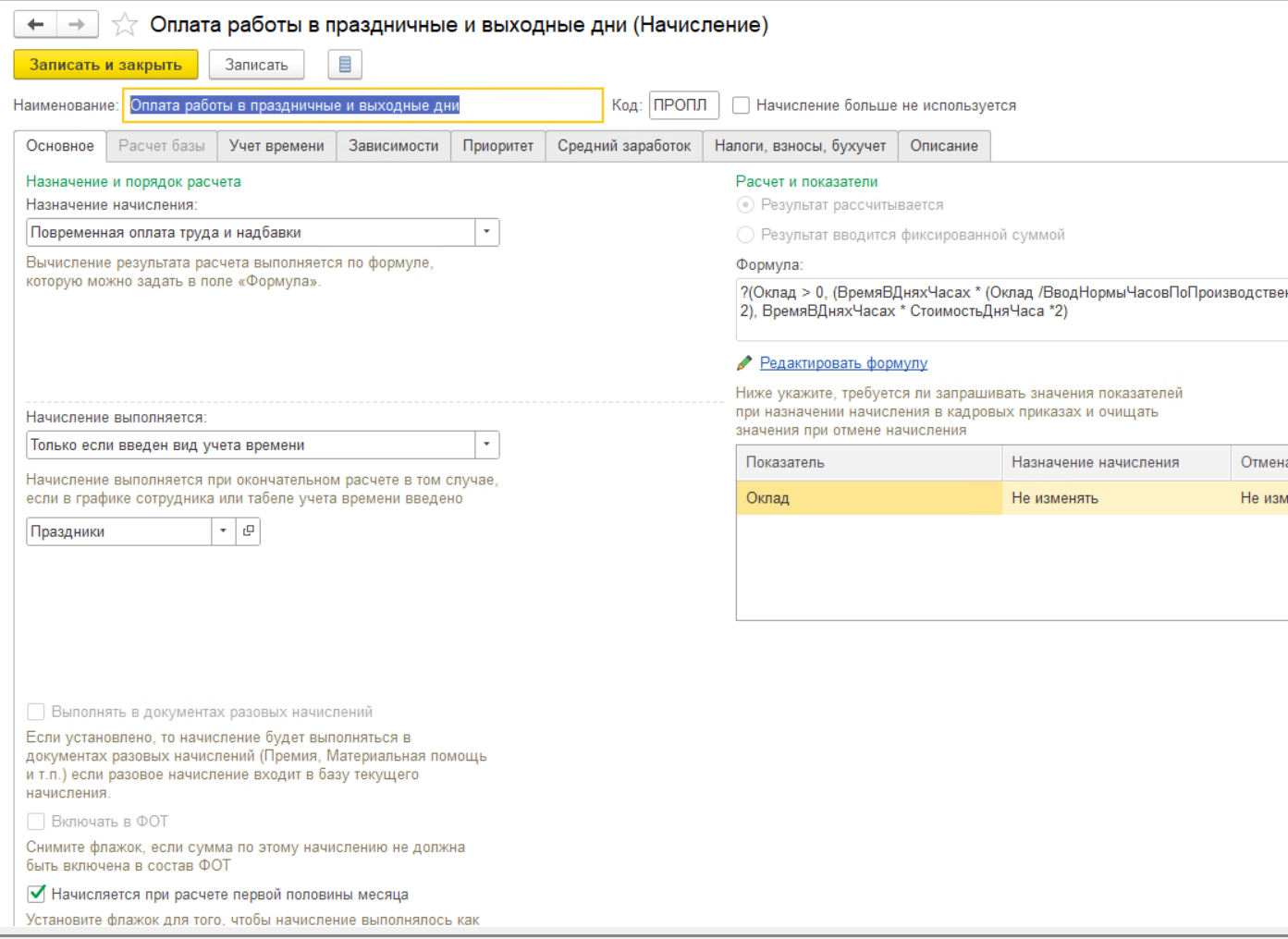This screenshot has height=939, width=1288.
Task: Select 'Результат вводится фиксированной суммой' radio option
Action: (745, 235)
